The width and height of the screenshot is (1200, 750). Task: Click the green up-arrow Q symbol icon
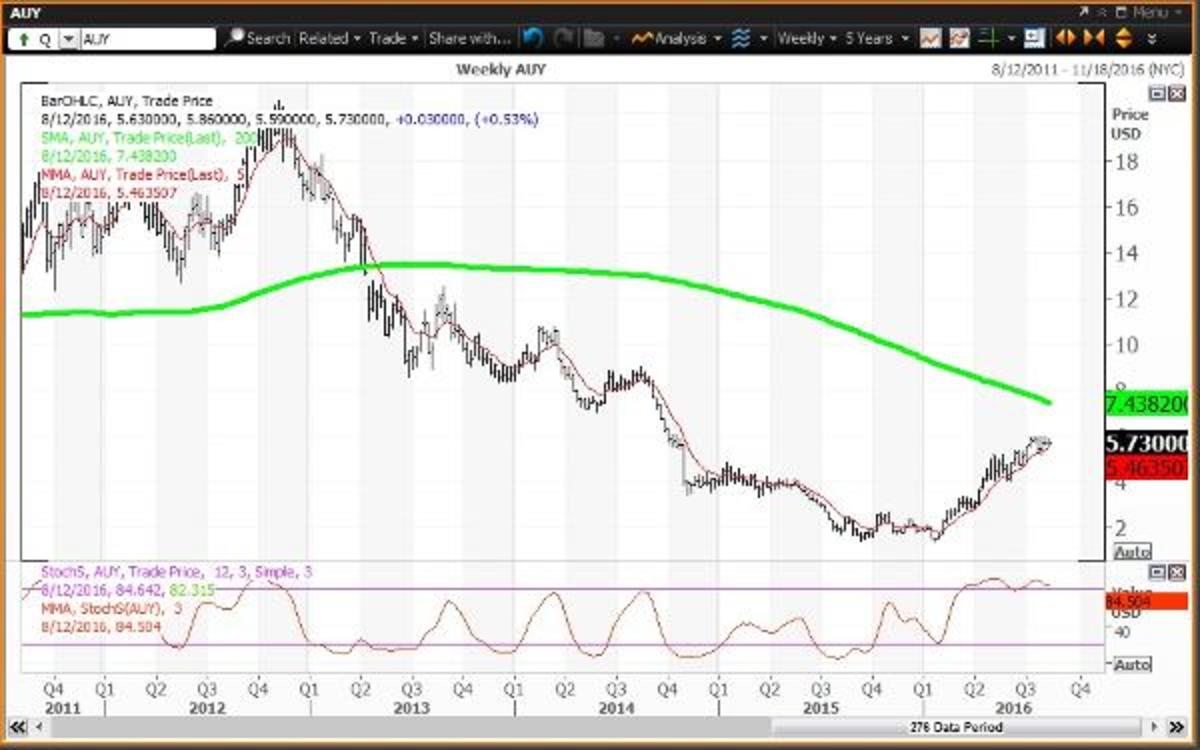pyautogui.click(x=32, y=39)
